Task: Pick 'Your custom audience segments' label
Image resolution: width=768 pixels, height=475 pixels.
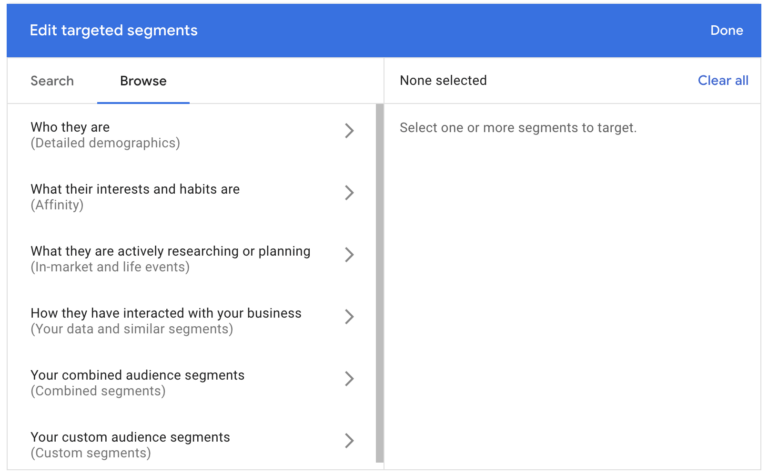Action: click(x=130, y=437)
